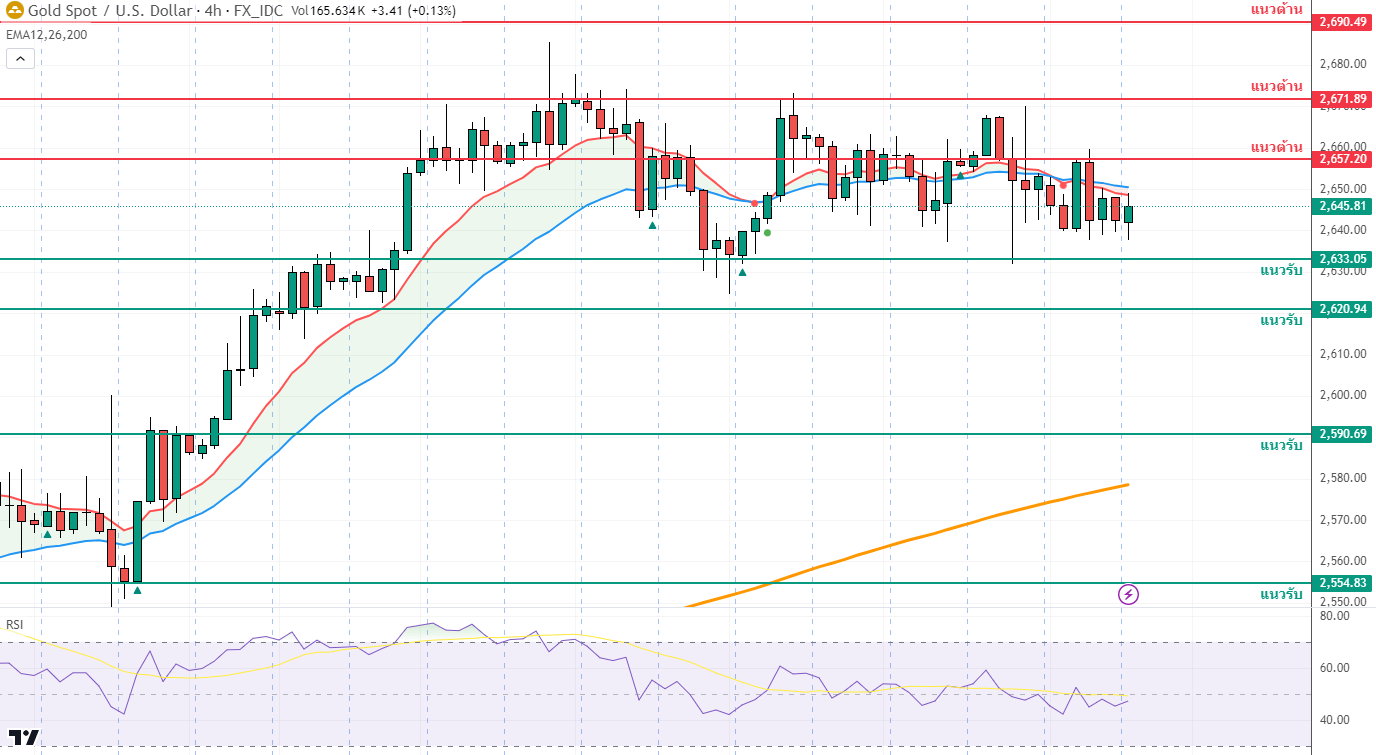Click the 2,590.69 support price label
1376x755 pixels.
tap(1343, 434)
